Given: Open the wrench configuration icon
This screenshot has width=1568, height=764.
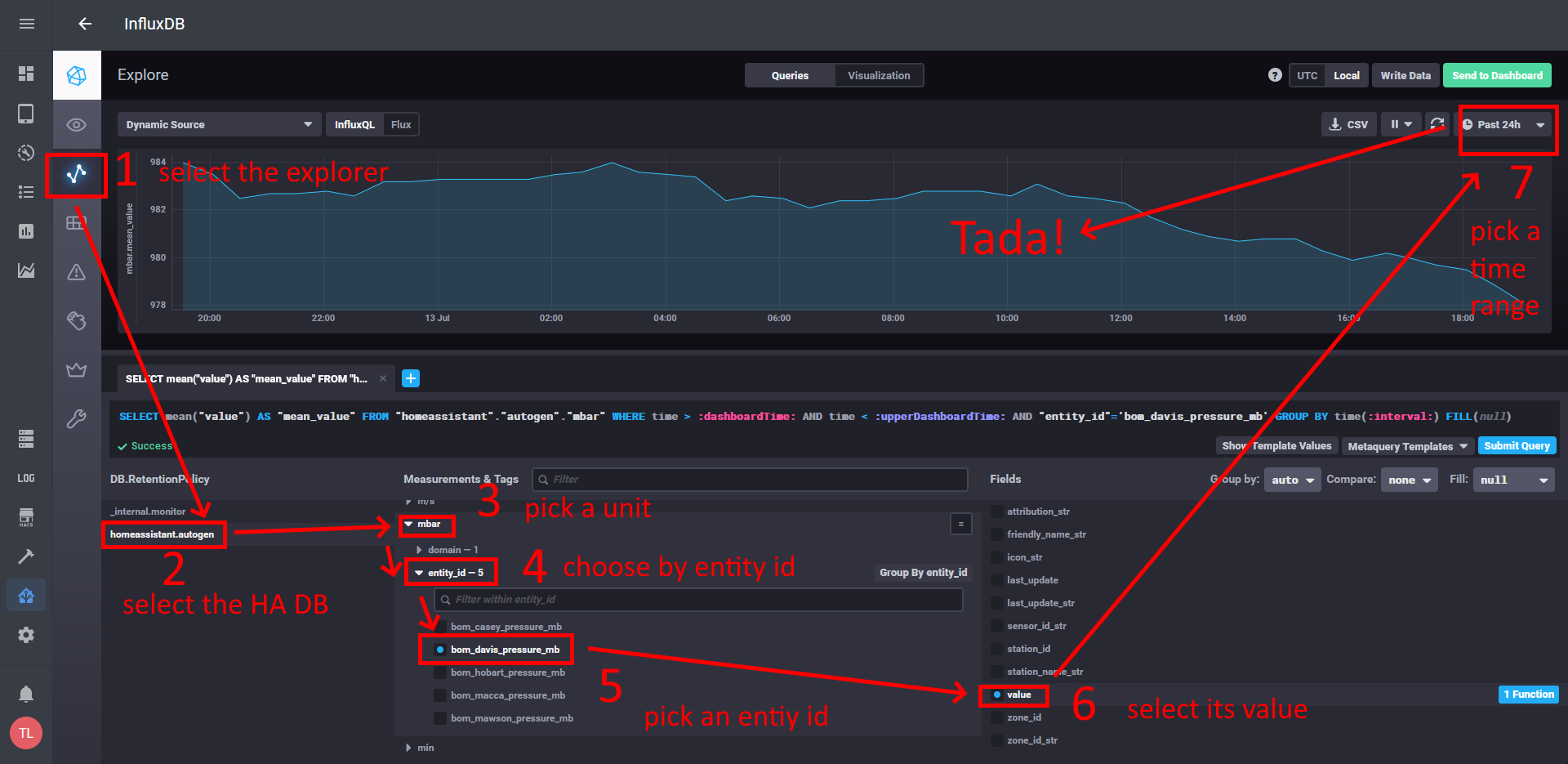Looking at the screenshot, I should [x=77, y=419].
